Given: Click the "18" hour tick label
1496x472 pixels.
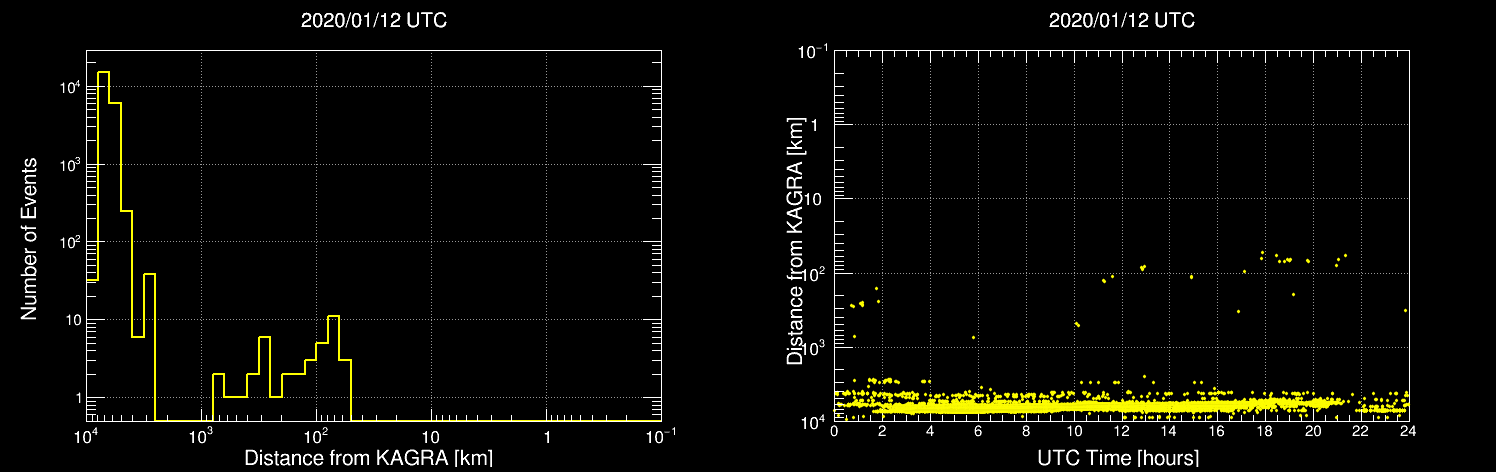Looking at the screenshot, I should [x=1264, y=432].
